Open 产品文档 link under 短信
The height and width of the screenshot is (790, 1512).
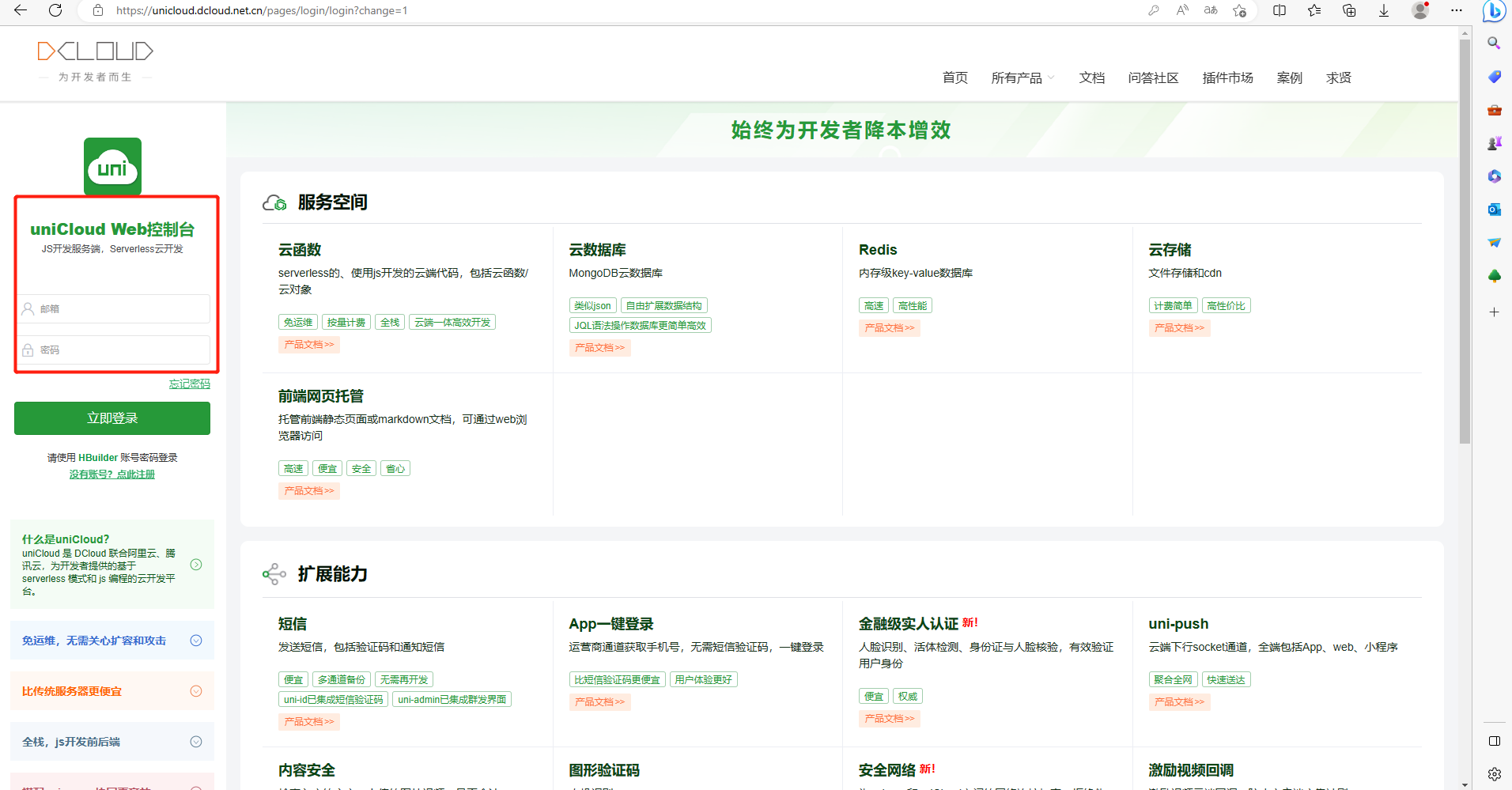point(309,722)
